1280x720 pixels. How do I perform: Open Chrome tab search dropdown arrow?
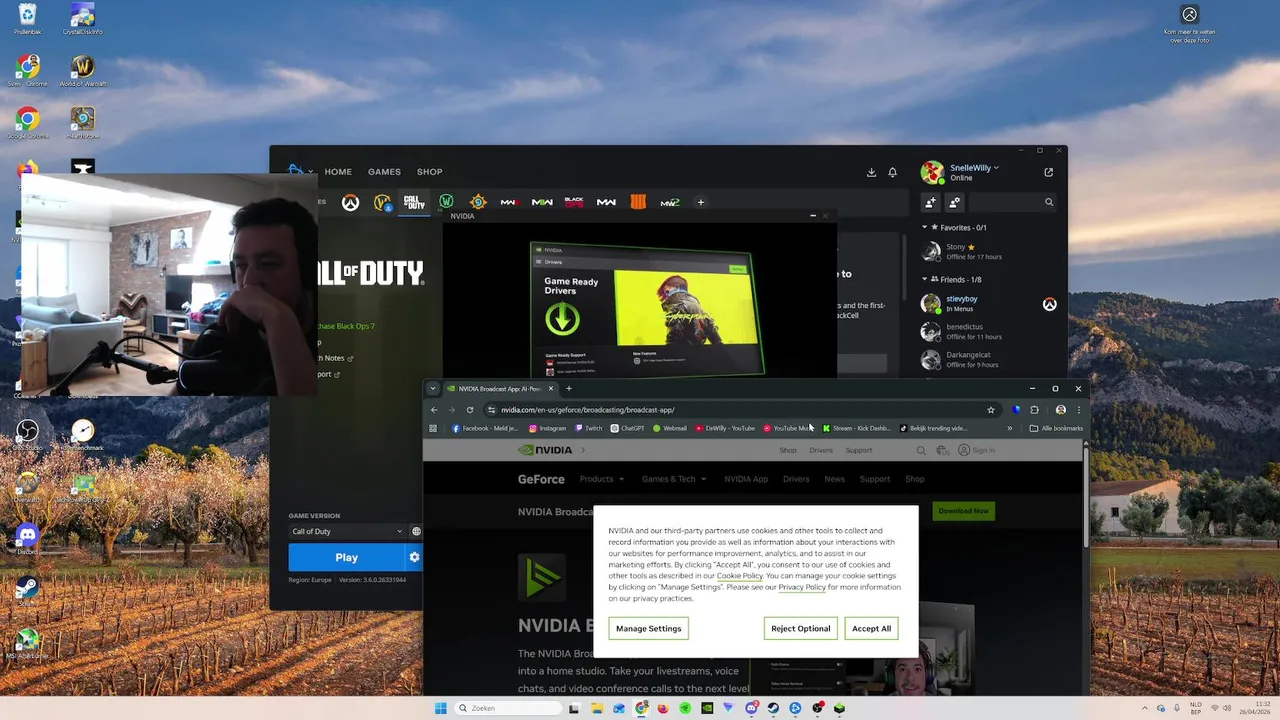click(432, 388)
